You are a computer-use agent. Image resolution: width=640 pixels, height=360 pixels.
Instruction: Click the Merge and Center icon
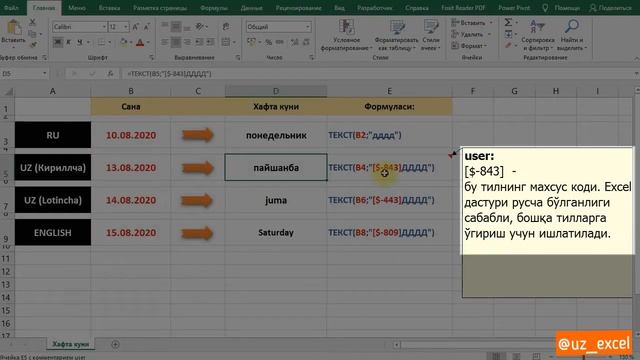[x=225, y=42]
